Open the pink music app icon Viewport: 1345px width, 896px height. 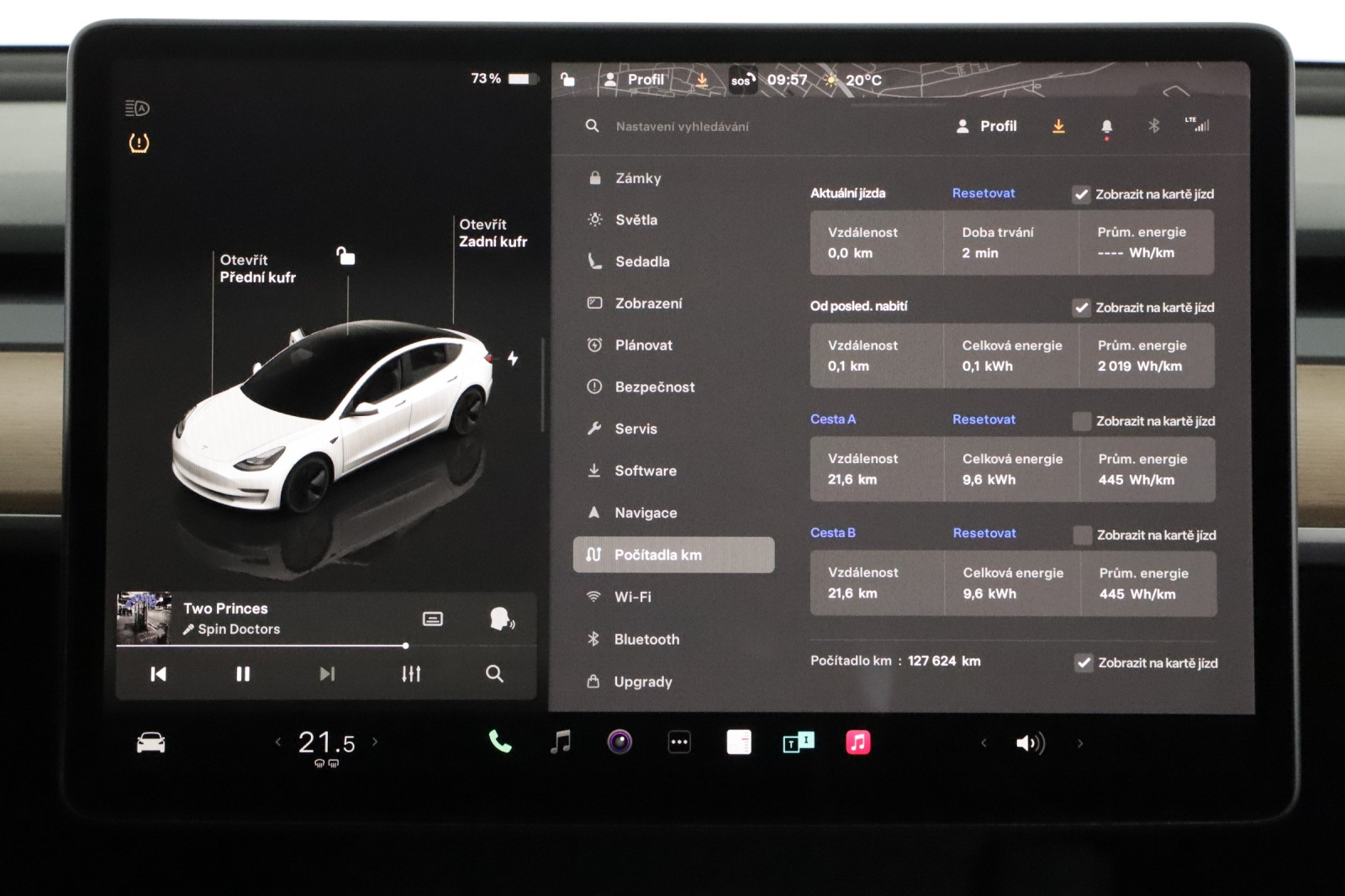pyautogui.click(x=857, y=742)
